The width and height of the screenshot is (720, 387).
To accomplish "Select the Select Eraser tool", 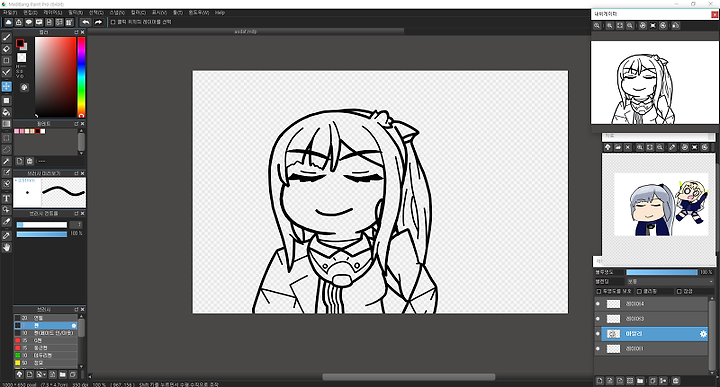I will coord(6,184).
